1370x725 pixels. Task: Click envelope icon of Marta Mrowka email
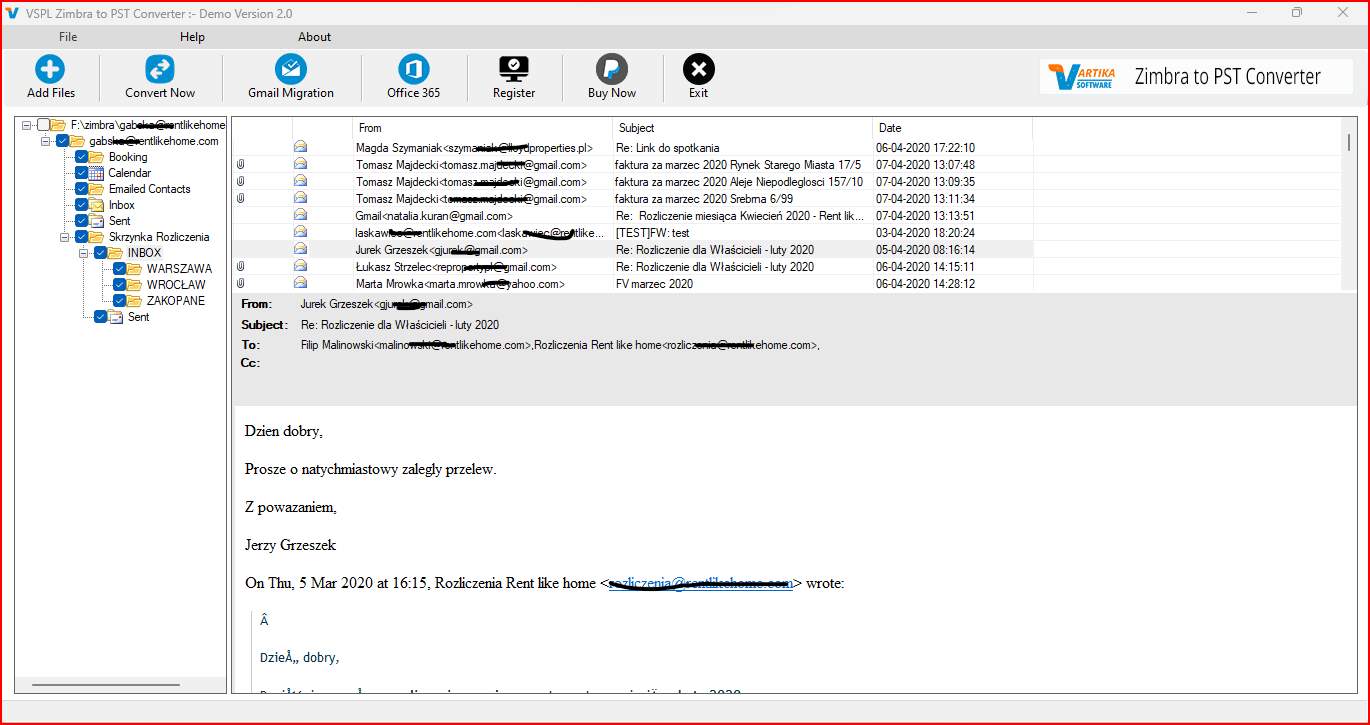[x=300, y=284]
